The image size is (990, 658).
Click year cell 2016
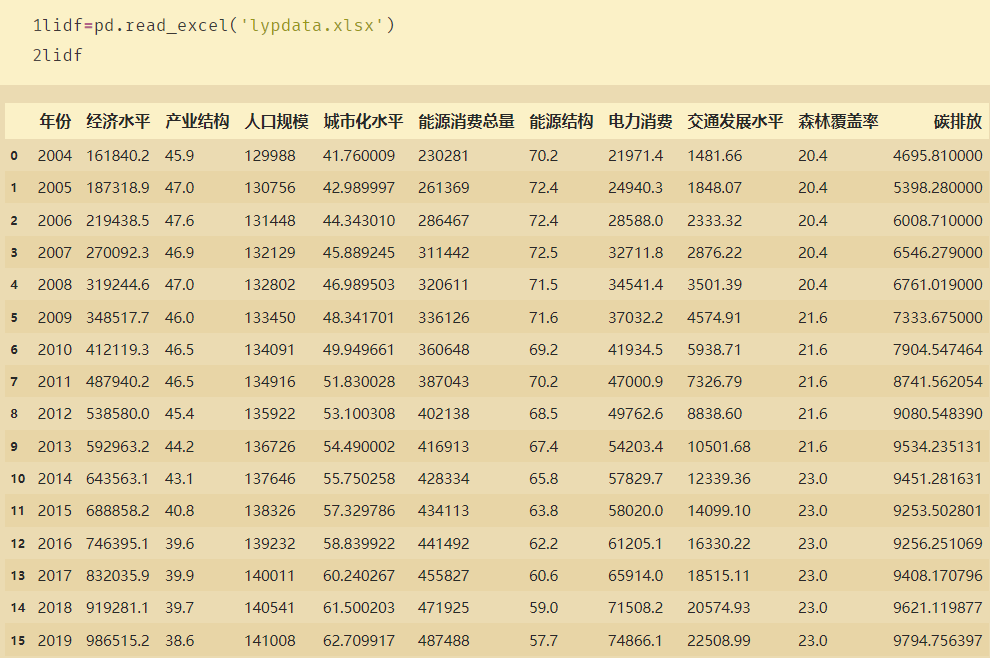point(55,544)
